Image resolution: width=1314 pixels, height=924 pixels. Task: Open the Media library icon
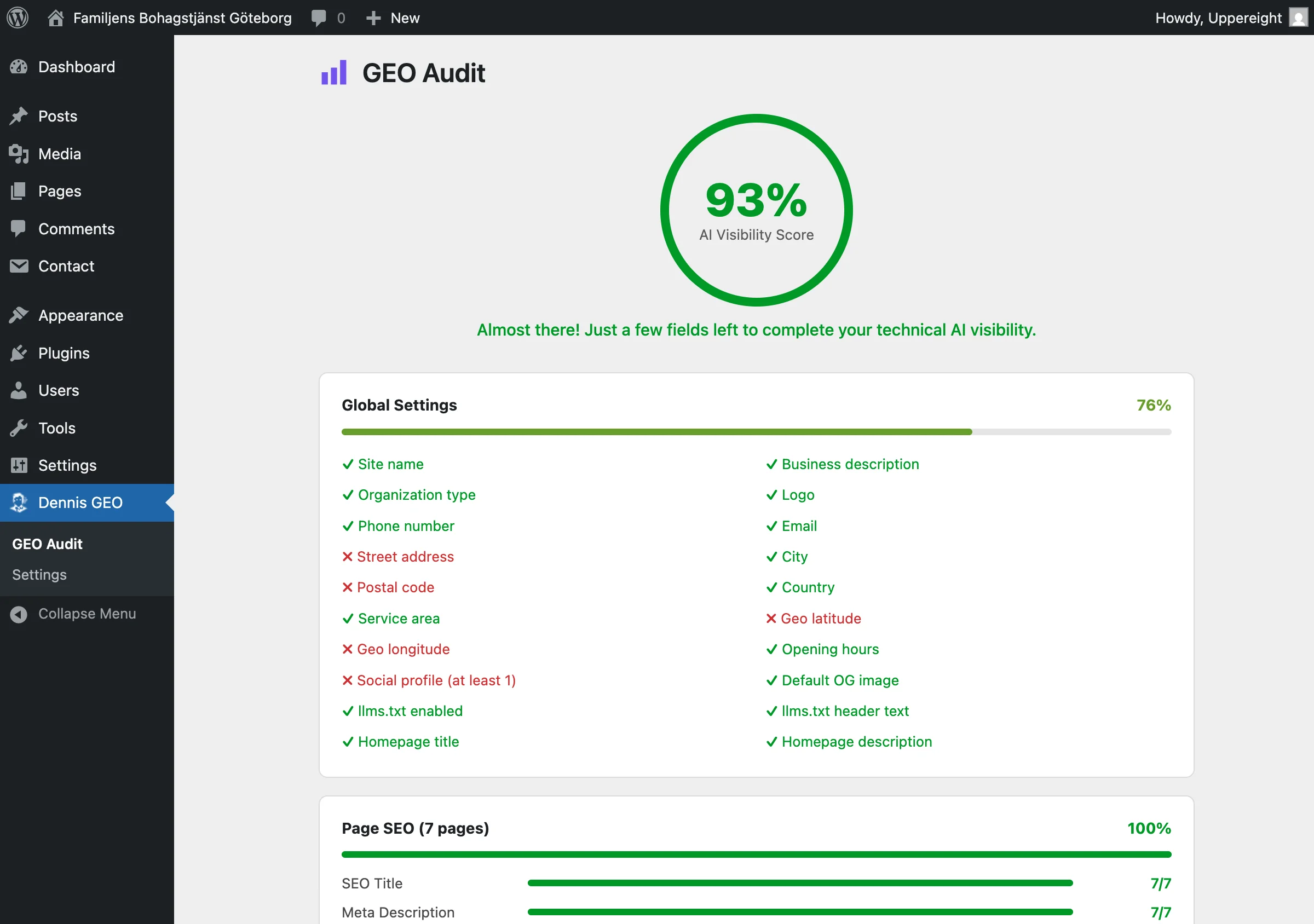coord(19,153)
